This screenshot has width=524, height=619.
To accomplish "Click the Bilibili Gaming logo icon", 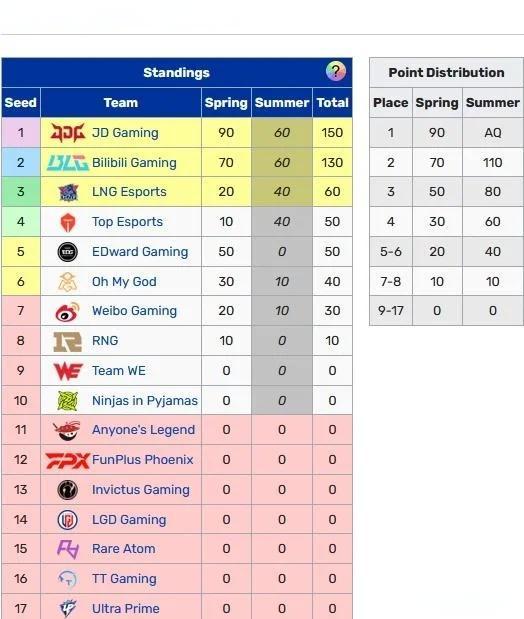I will point(68,163).
